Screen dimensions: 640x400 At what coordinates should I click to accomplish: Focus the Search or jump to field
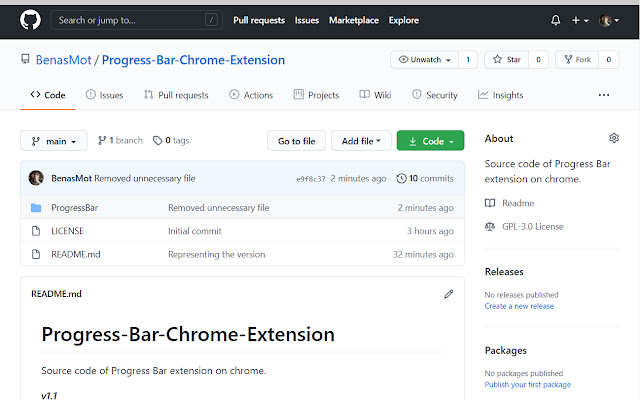point(136,20)
